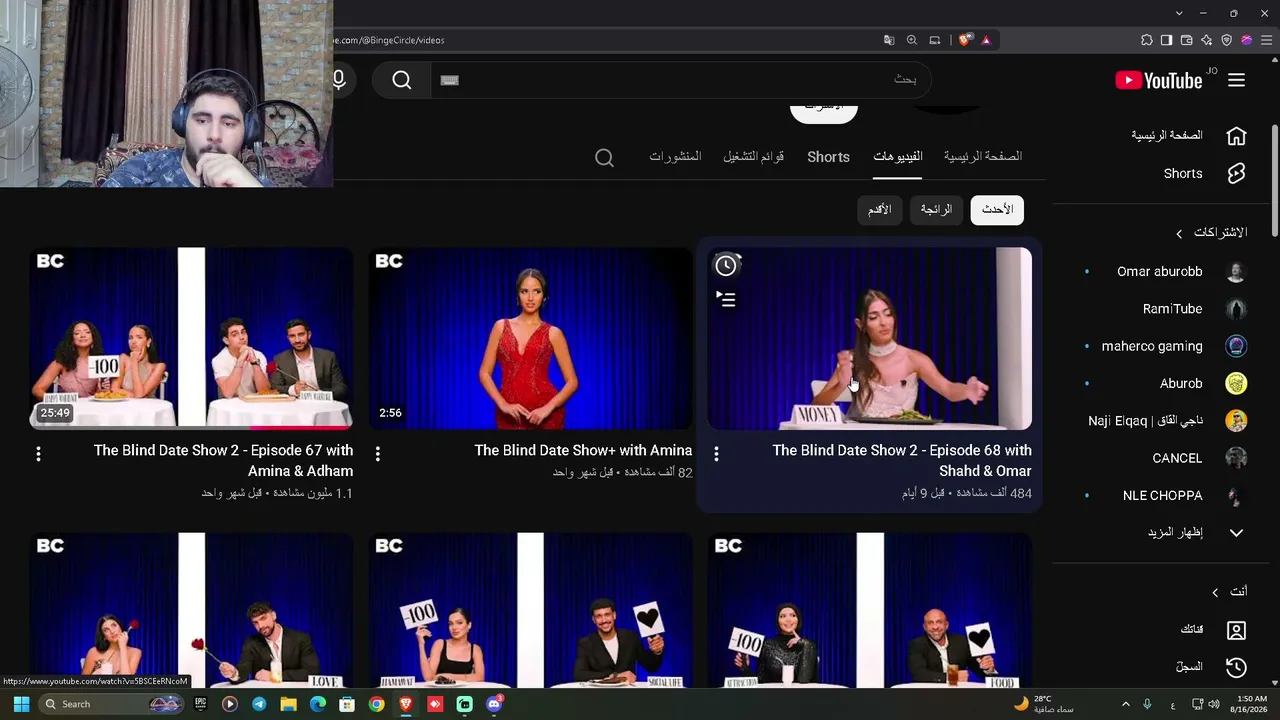This screenshot has width=1280, height=720.
Task: Open the Brave Rewards triangle icon
Action: coord(986,40)
